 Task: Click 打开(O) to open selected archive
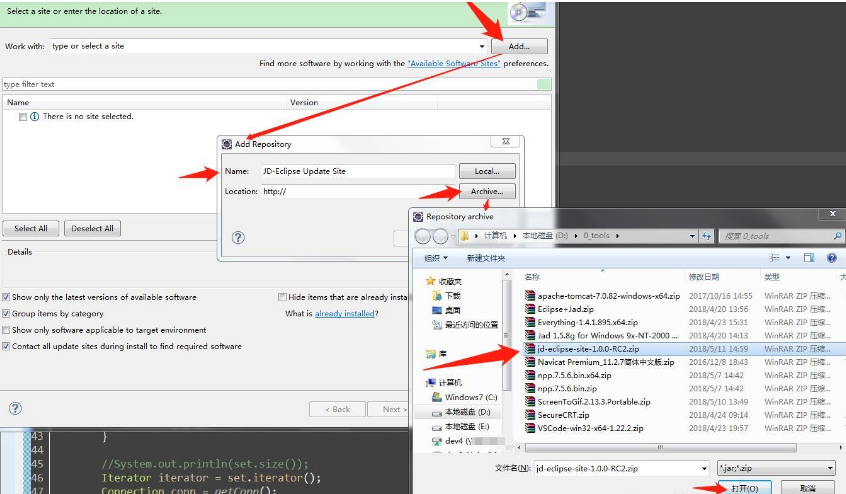[x=745, y=488]
